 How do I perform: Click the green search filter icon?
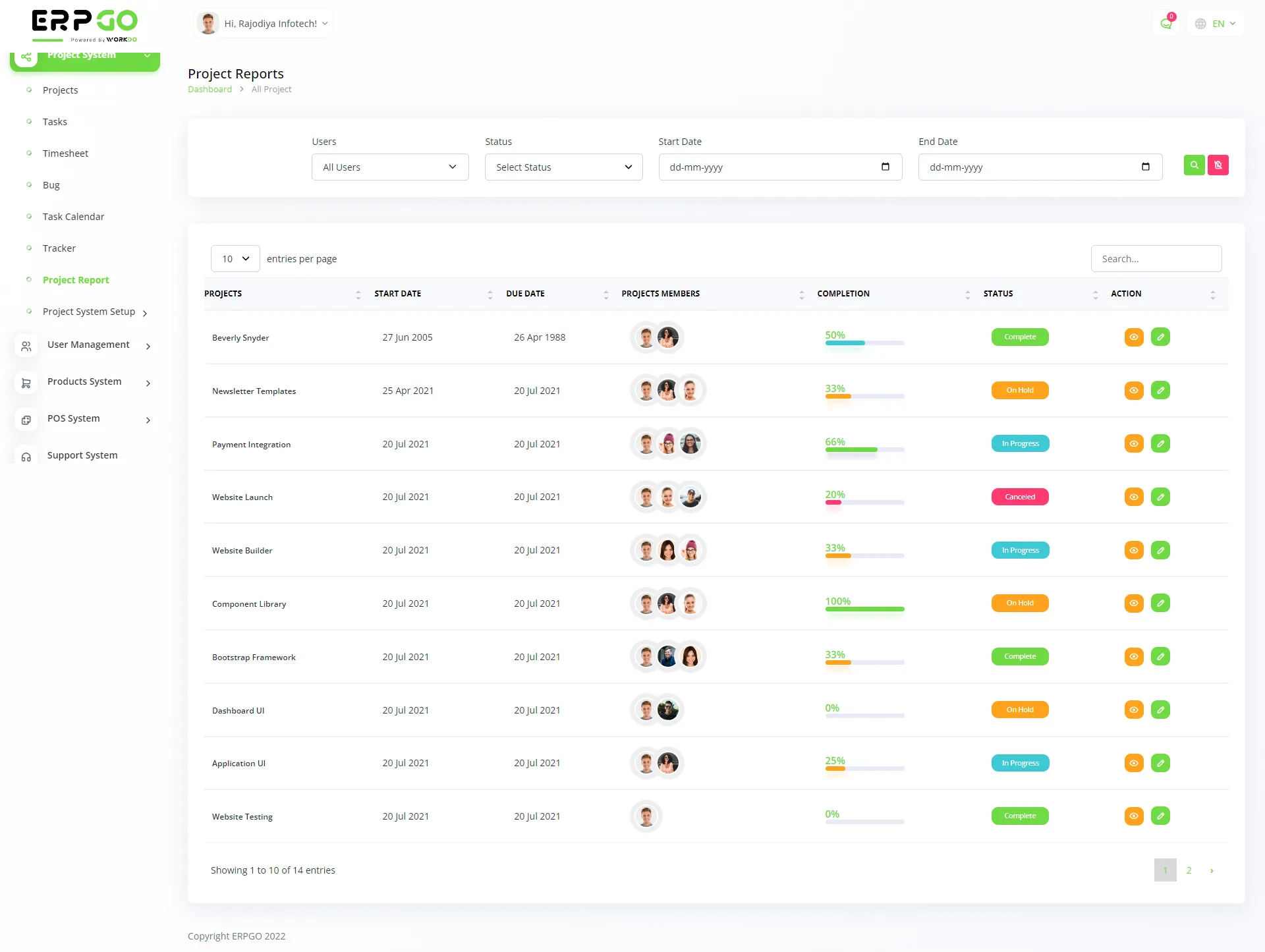1193,165
